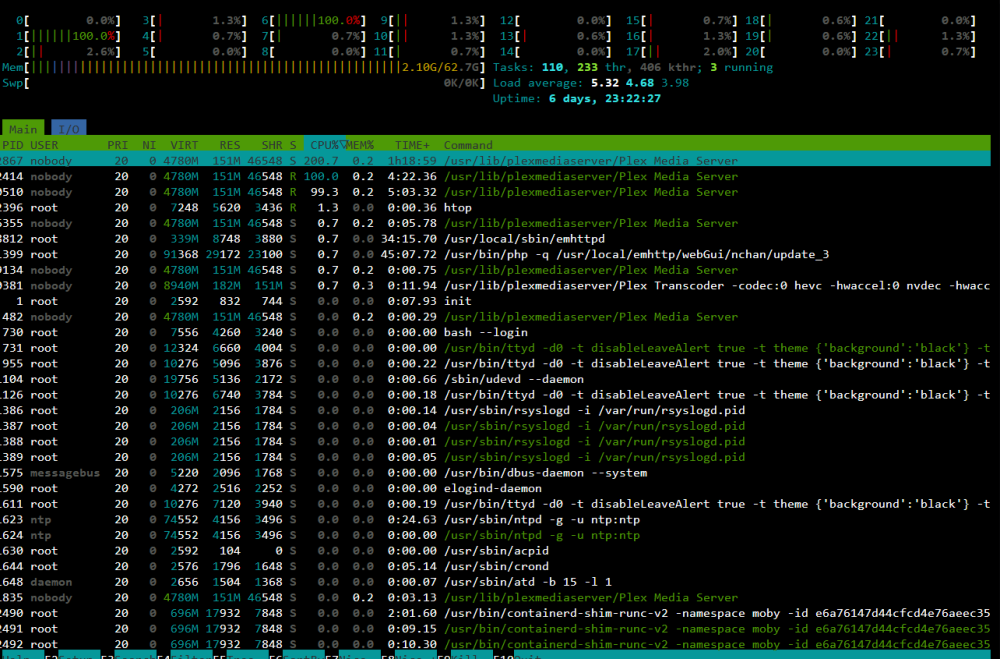This screenshot has height=659, width=1000.
Task: Click the daemon user cell
Action: point(51,582)
